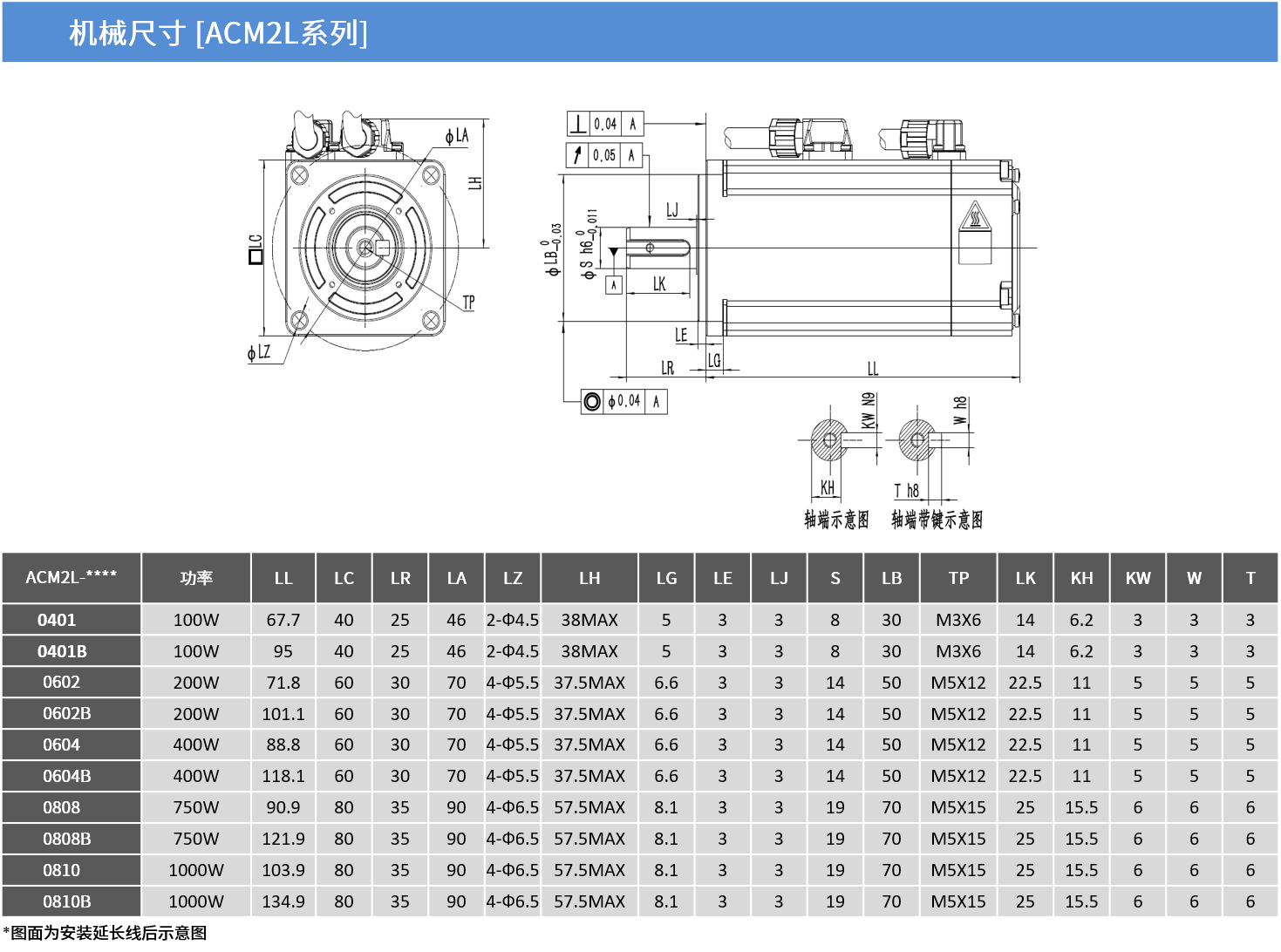Screen dimensions: 1281x952
Task: Click 4-Φ6.5 LZ cell in row 0808B
Action: tap(513, 839)
